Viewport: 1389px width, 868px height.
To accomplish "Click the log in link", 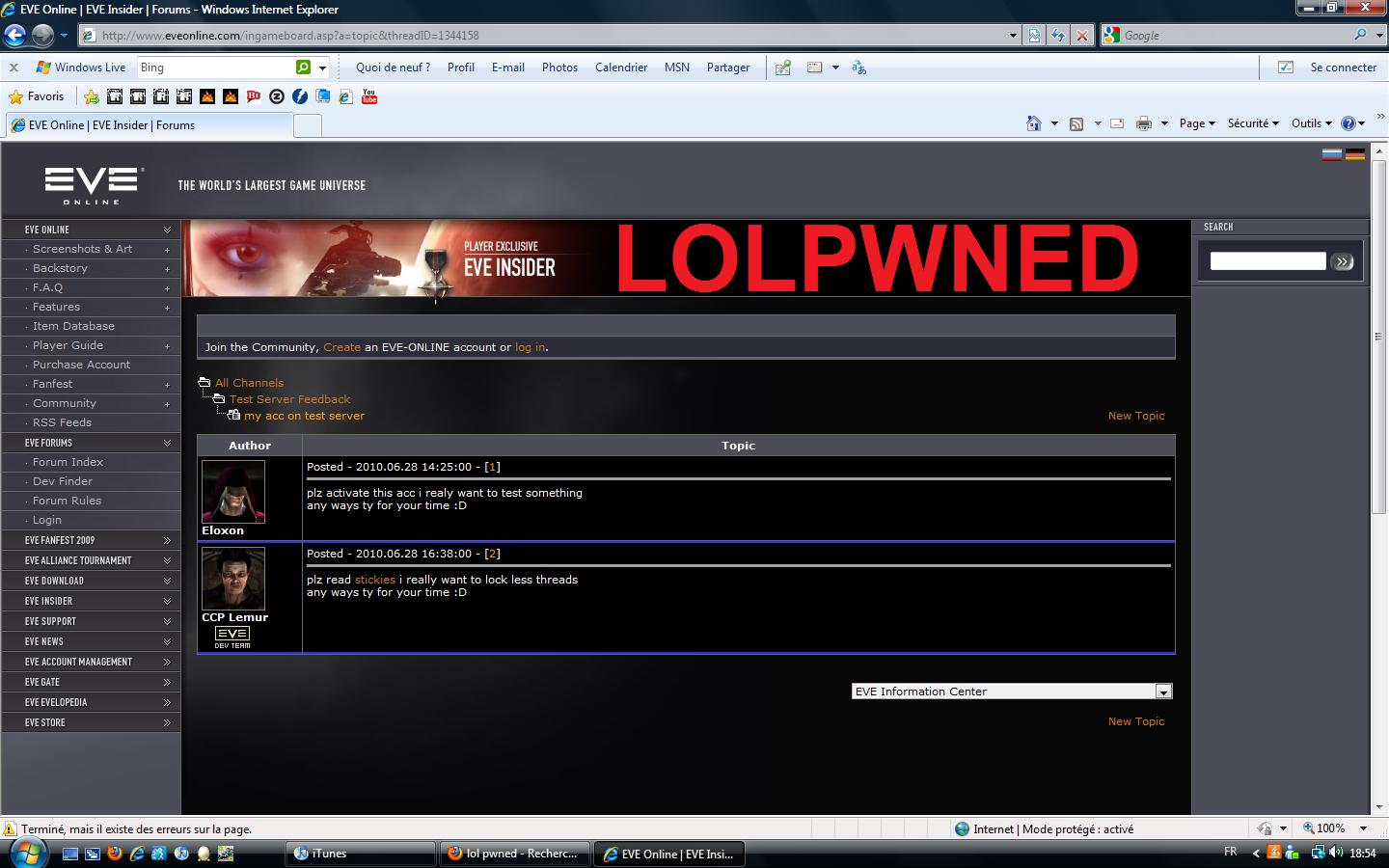I will click(x=530, y=347).
